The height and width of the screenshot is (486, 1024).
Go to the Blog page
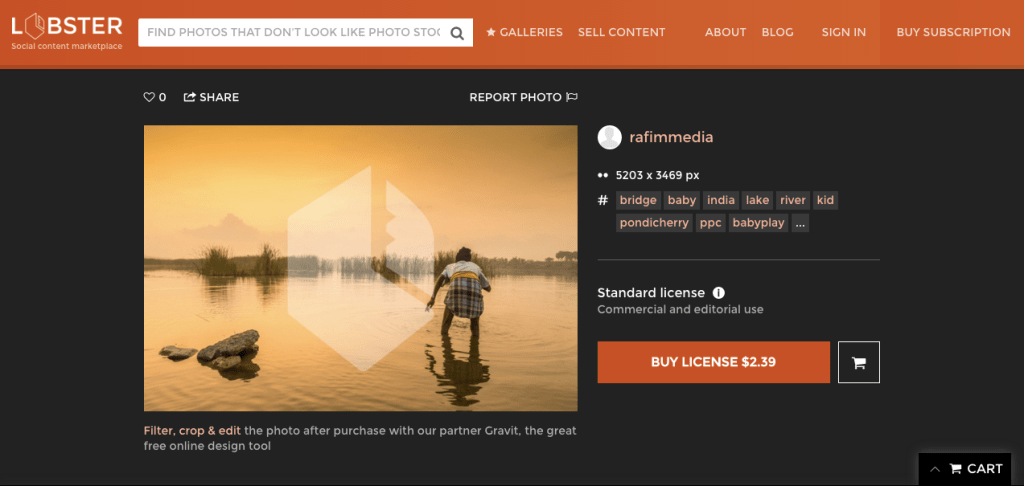[x=777, y=32]
